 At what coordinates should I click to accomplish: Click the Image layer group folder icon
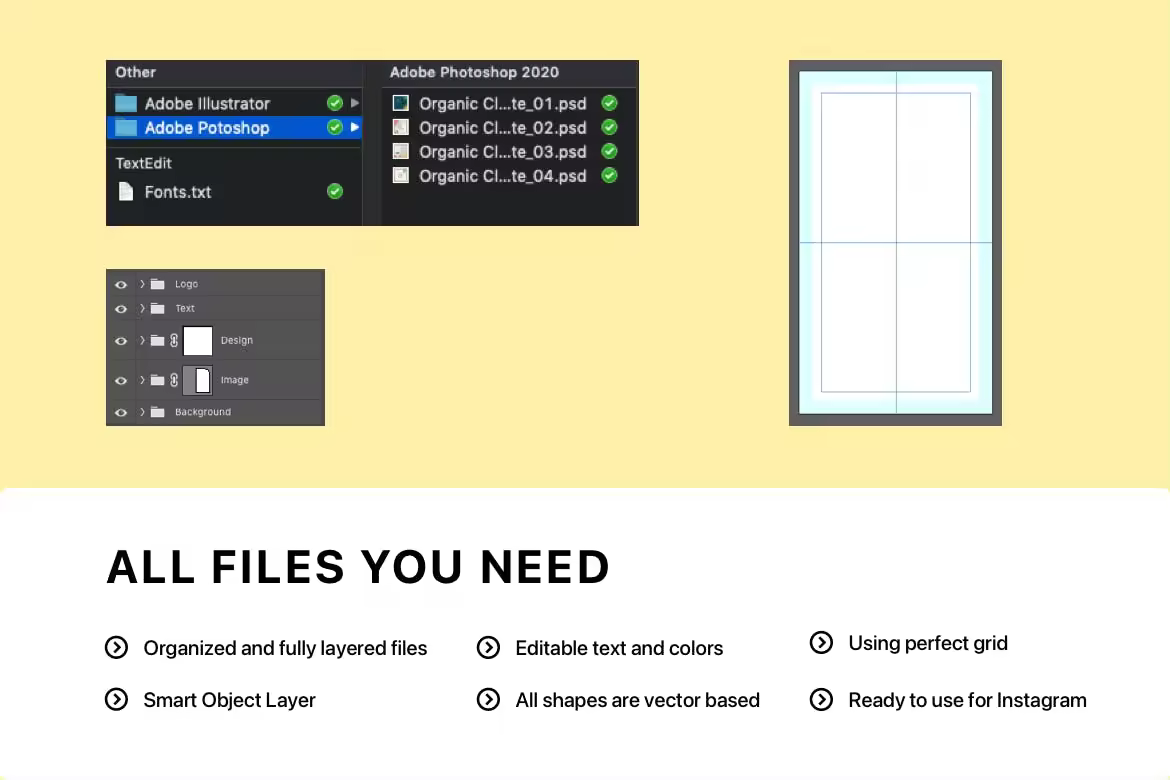(157, 380)
